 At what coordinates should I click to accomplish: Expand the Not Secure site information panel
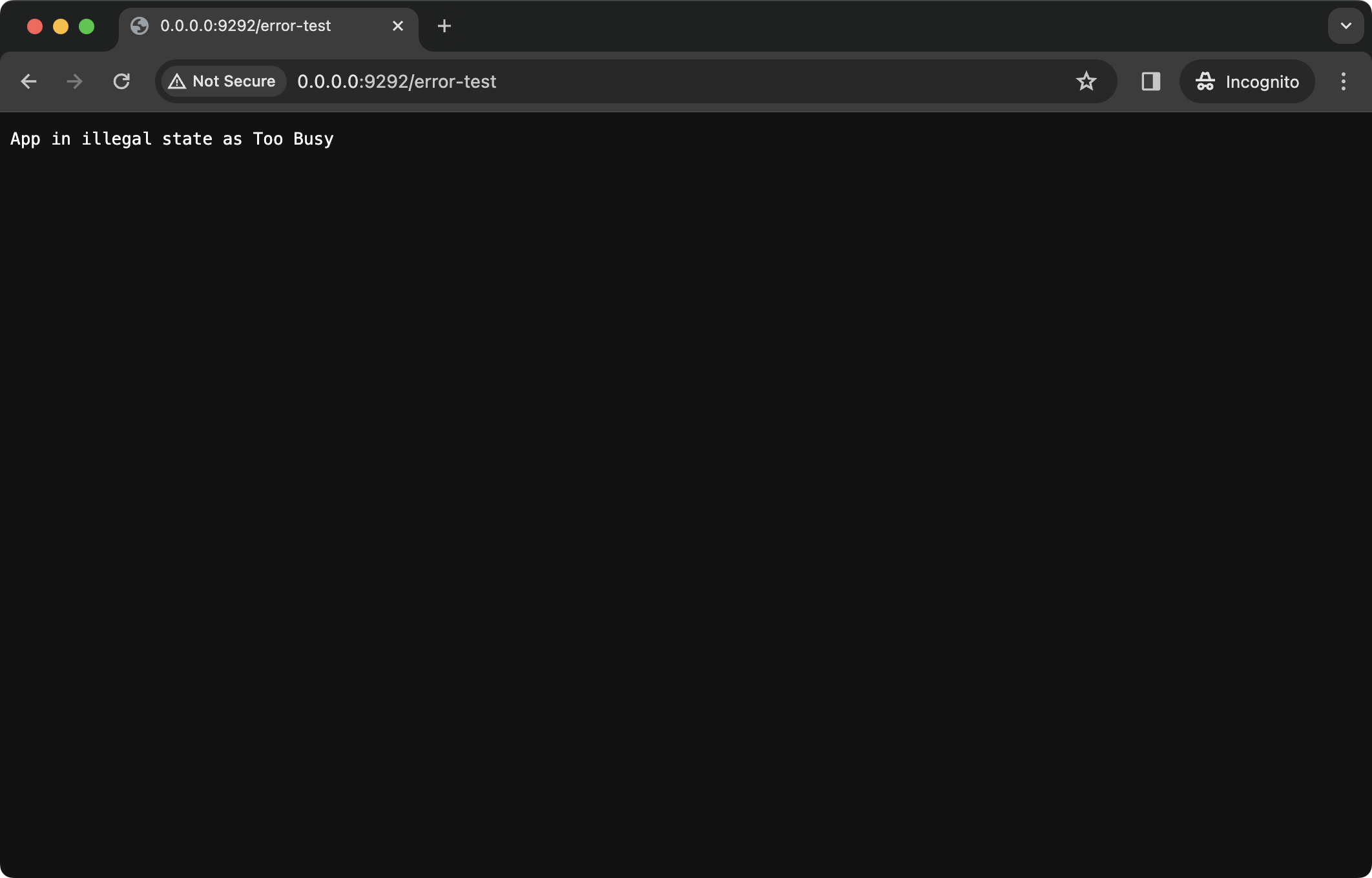[222, 81]
